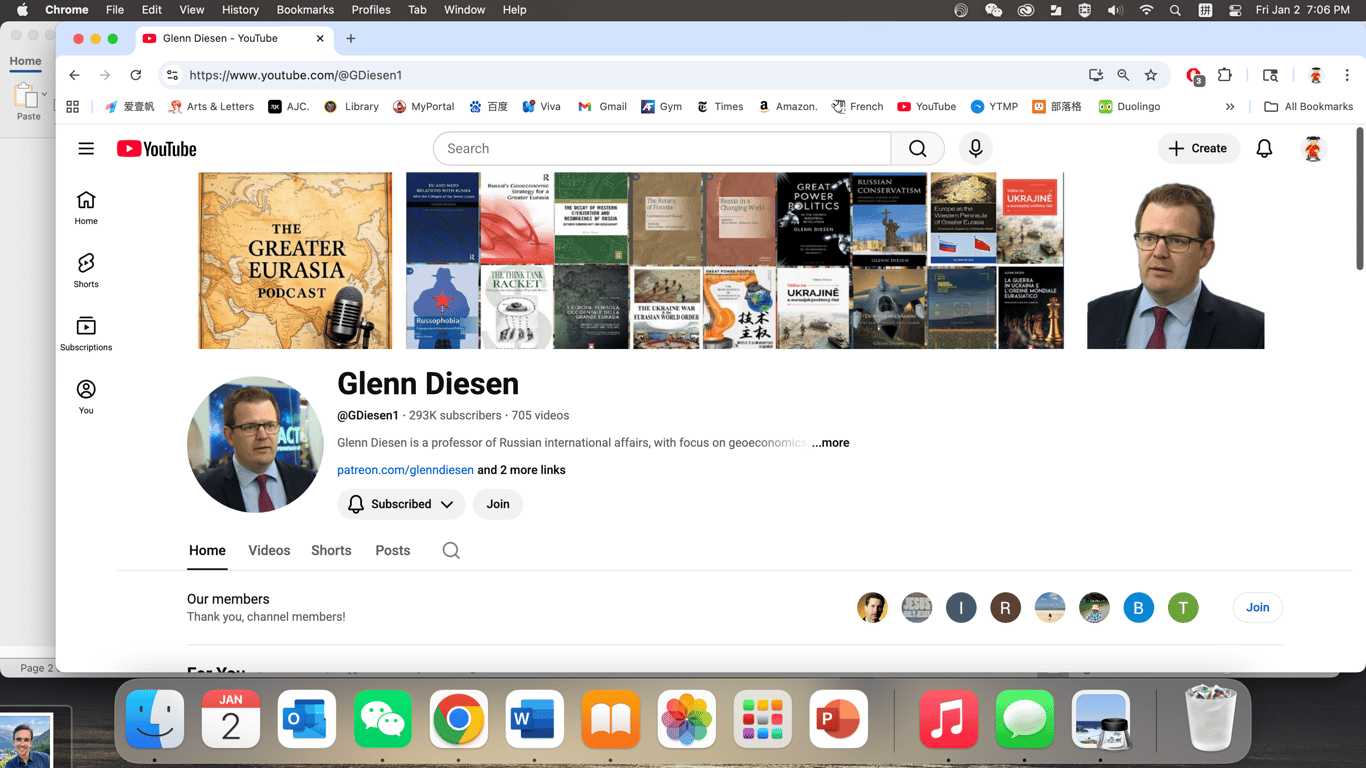1366x768 pixels.
Task: Open Finder from the Dock
Action: (x=155, y=719)
